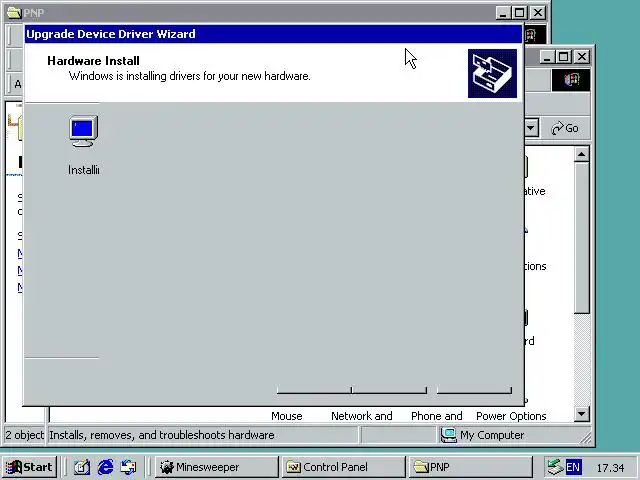Click scroll down arrow in Control Panel

tap(581, 414)
